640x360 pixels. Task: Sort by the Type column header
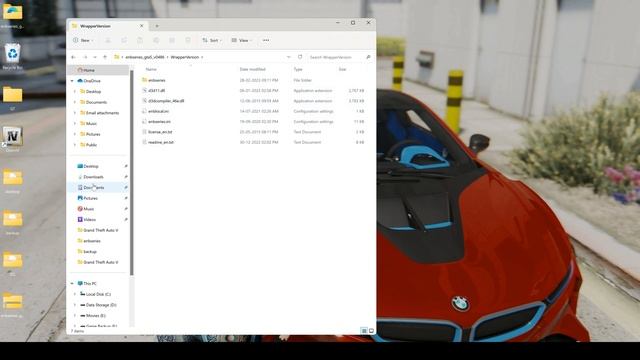click(298, 69)
